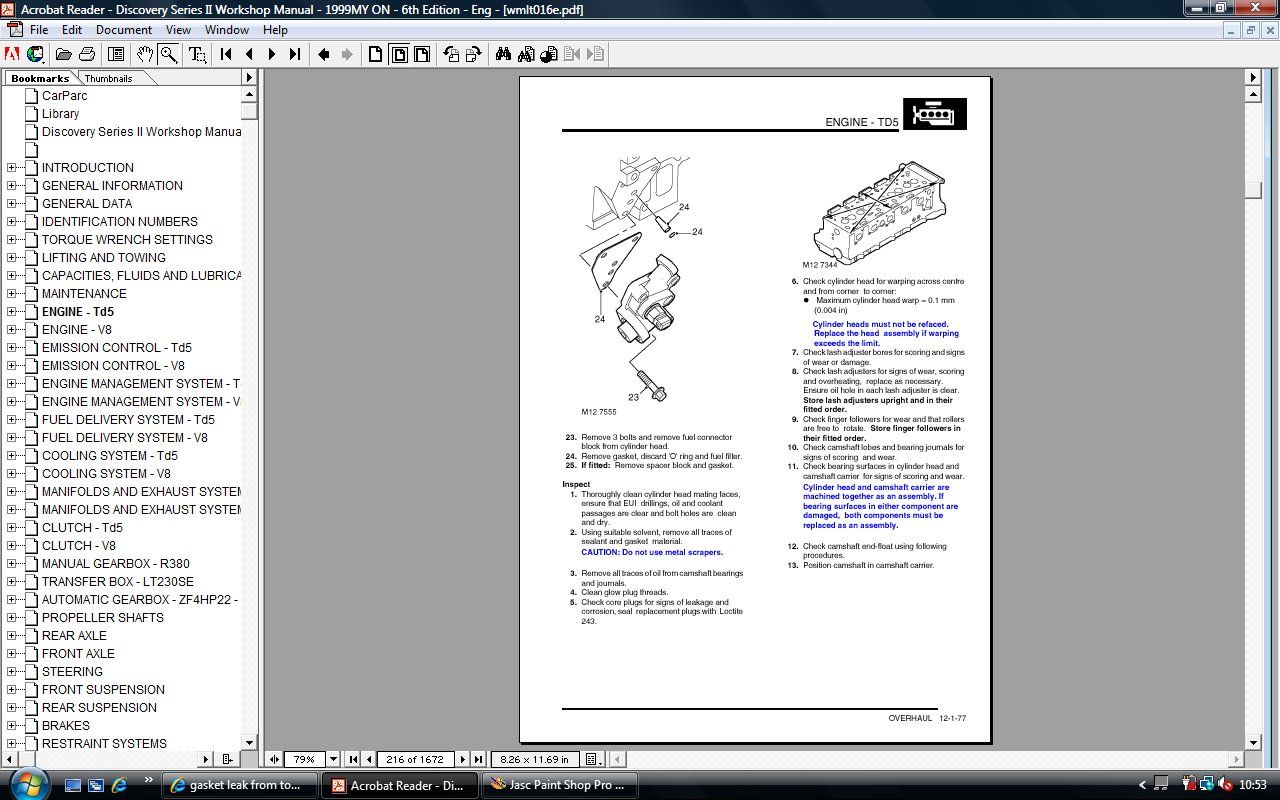Image resolution: width=1280 pixels, height=800 pixels.
Task: Open the zoom percentage dropdown arrow
Action: click(x=334, y=759)
